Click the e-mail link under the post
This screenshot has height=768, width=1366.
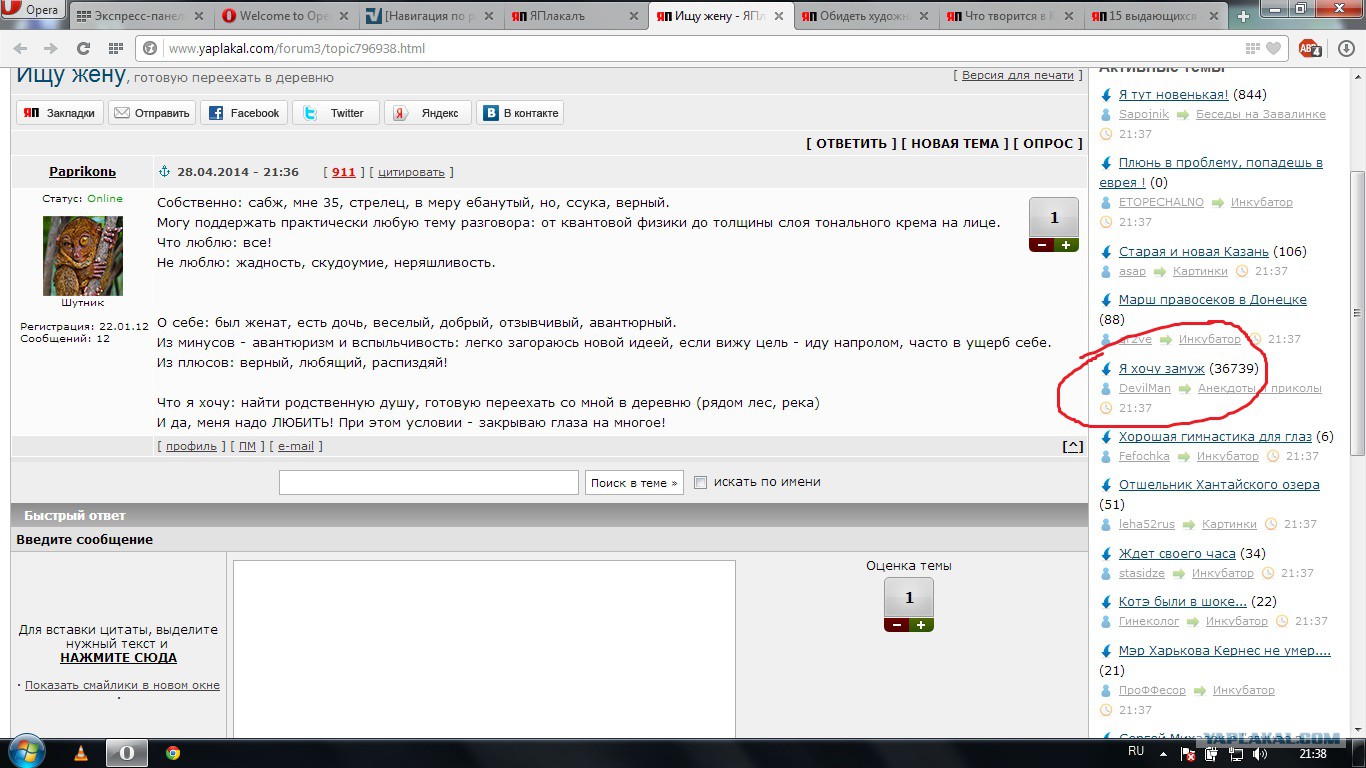pyautogui.click(x=296, y=446)
